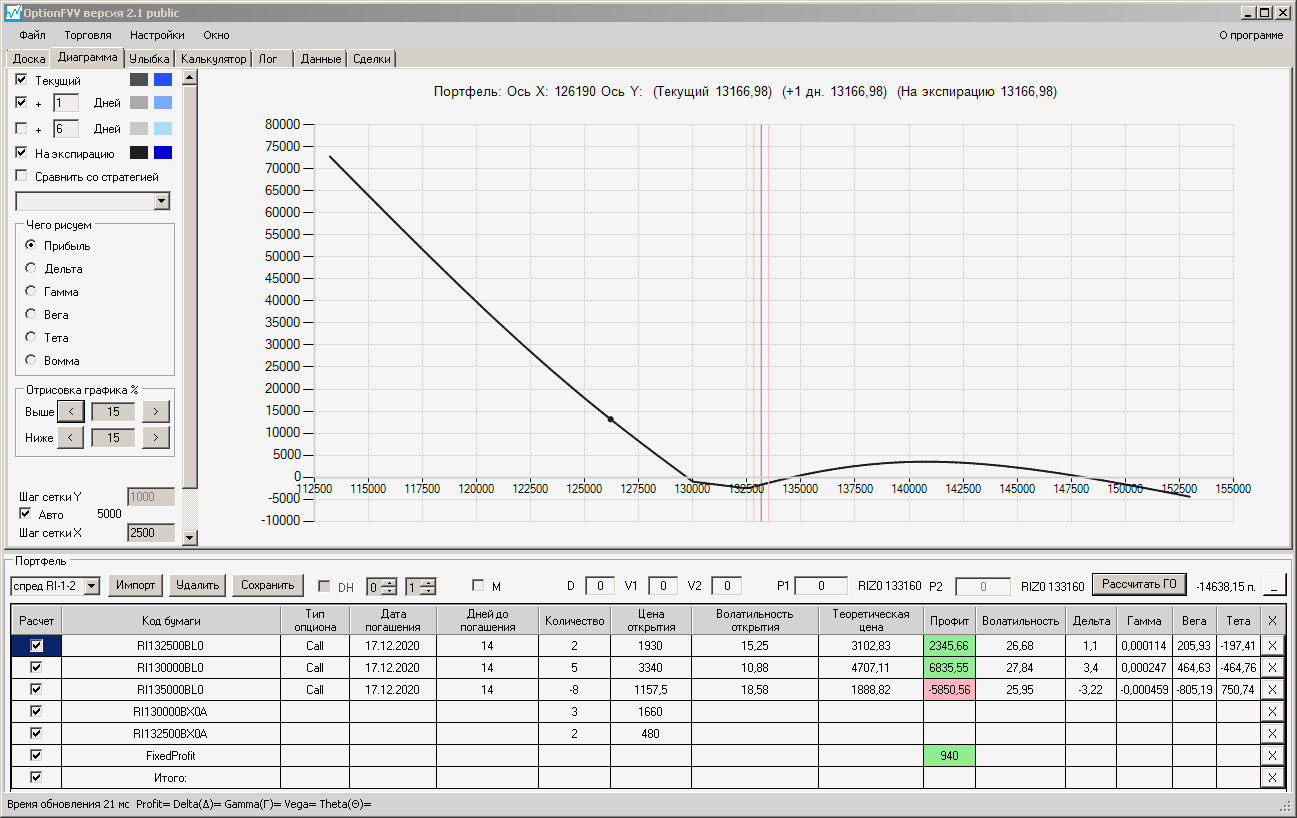Click the underscore button next to -14638,15 п.

[x=1274, y=585]
